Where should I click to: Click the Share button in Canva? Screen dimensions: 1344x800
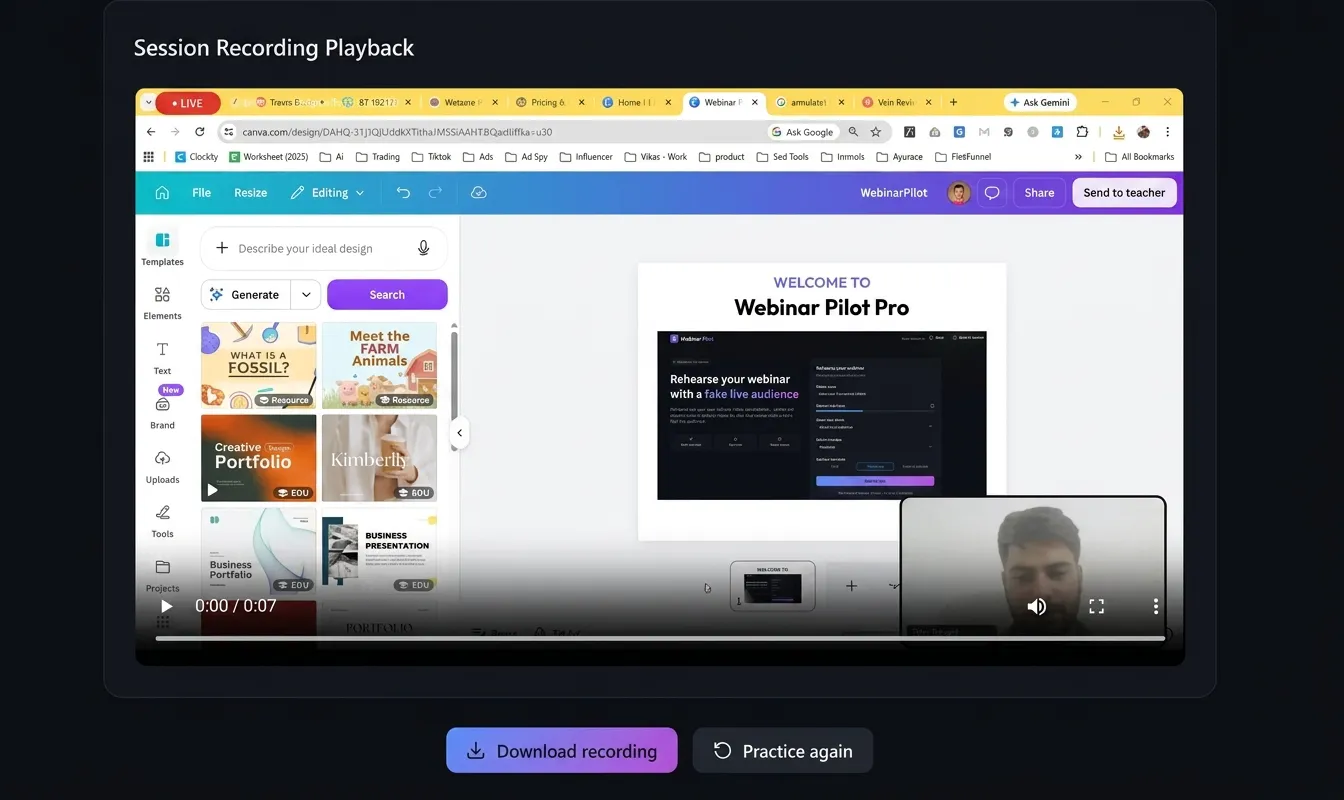tap(1039, 193)
